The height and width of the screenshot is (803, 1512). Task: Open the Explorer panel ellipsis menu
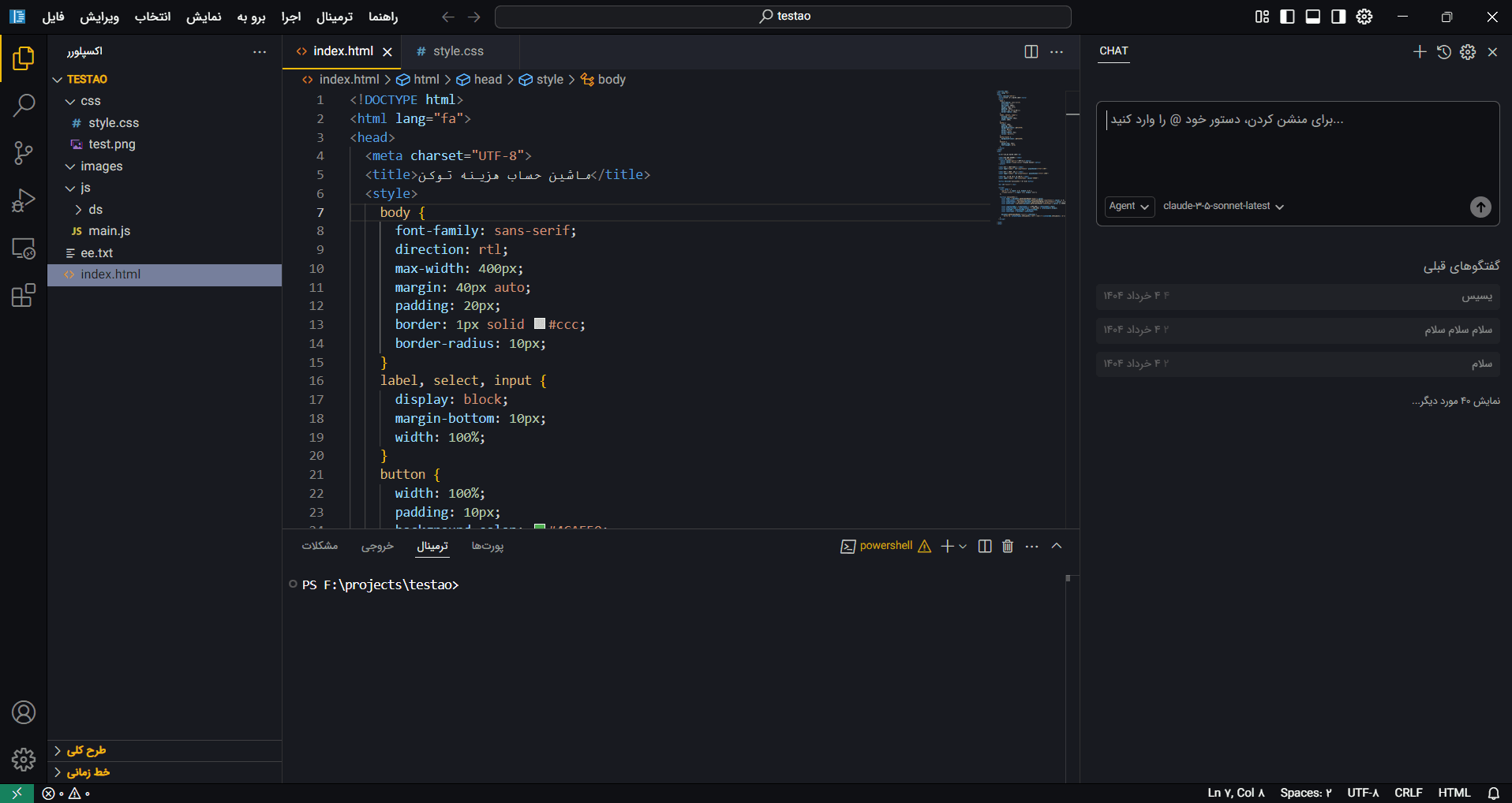pyautogui.click(x=260, y=51)
